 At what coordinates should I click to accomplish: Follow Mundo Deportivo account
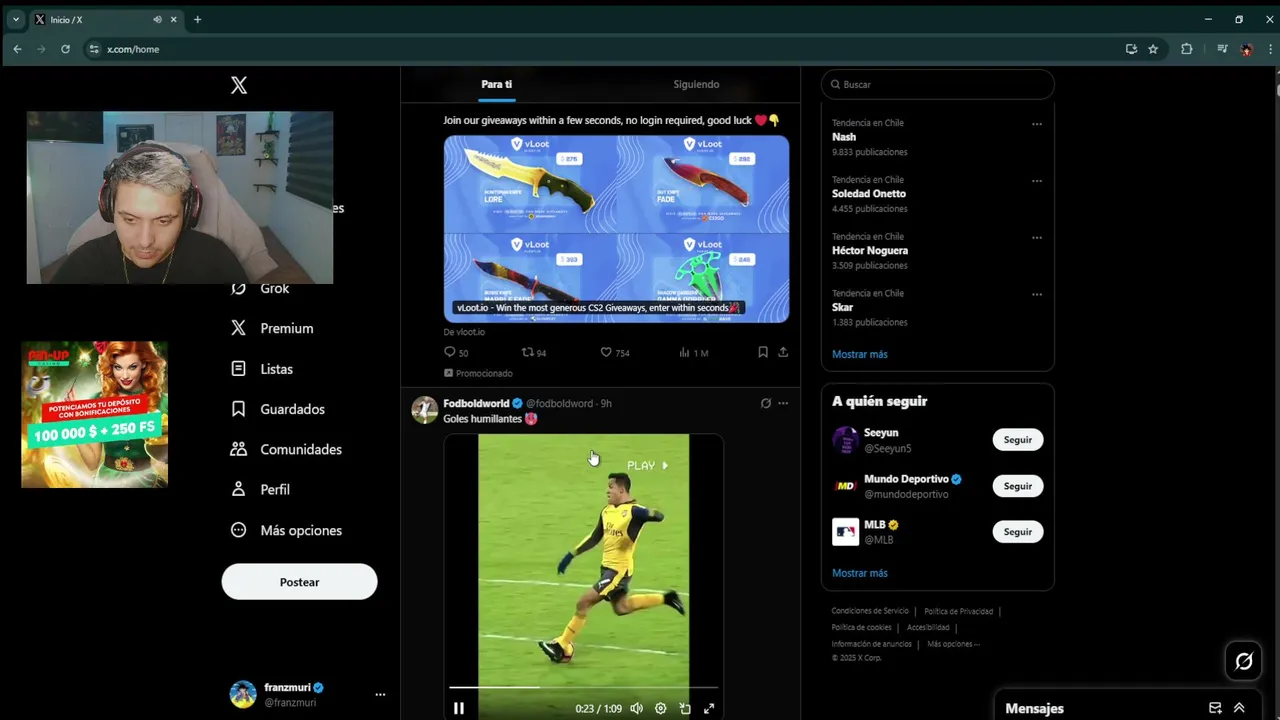pos(1017,486)
